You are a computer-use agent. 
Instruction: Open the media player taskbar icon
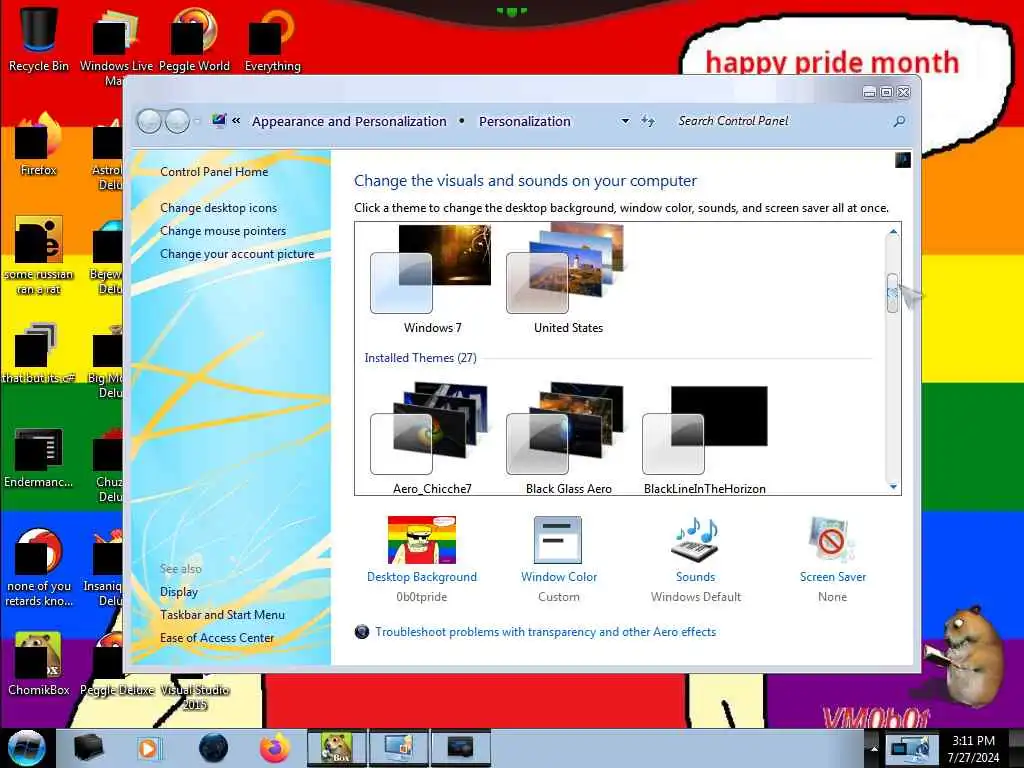[x=149, y=748]
